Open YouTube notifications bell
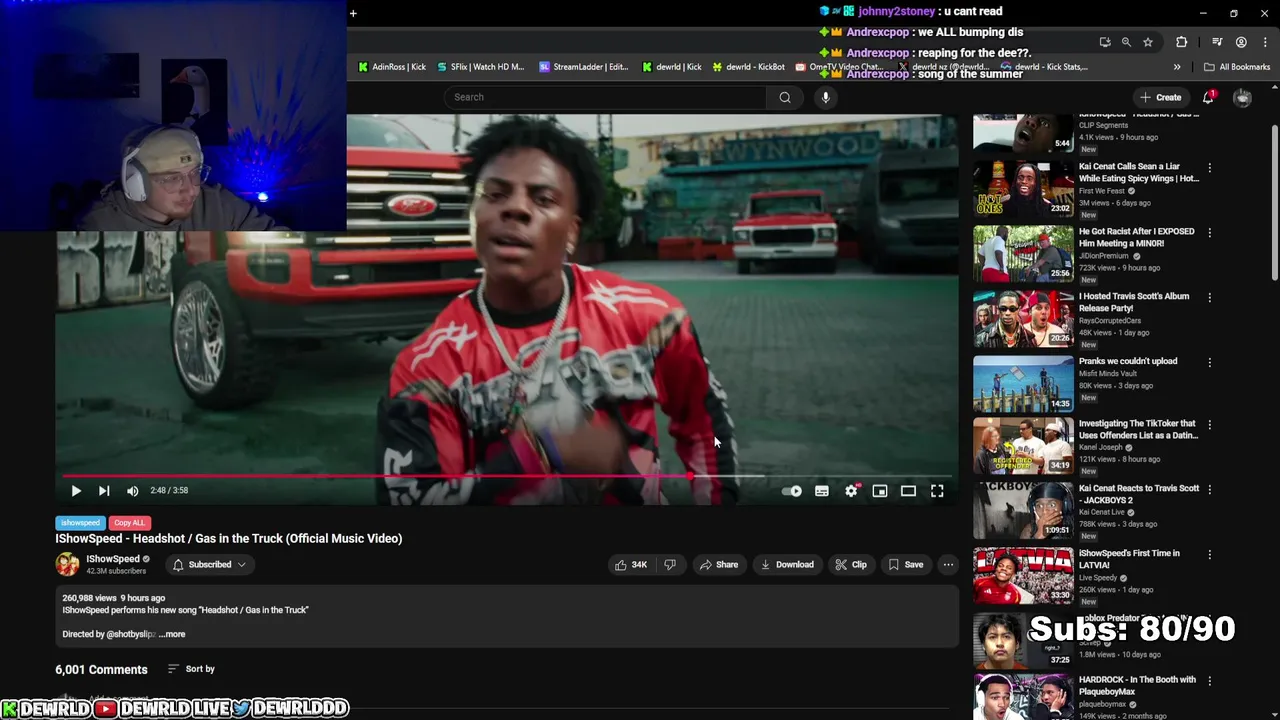Viewport: 1280px width, 720px height. coord(1208,97)
